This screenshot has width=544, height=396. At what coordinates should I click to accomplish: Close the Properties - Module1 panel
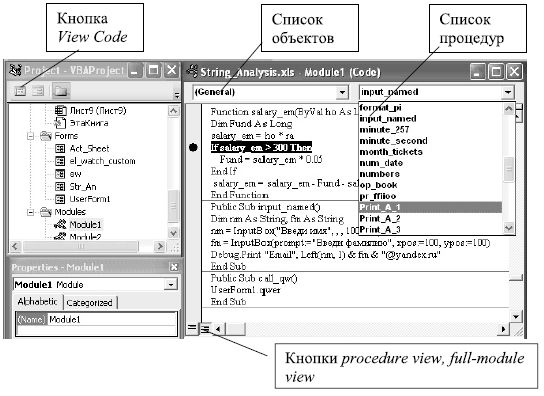click(174, 267)
